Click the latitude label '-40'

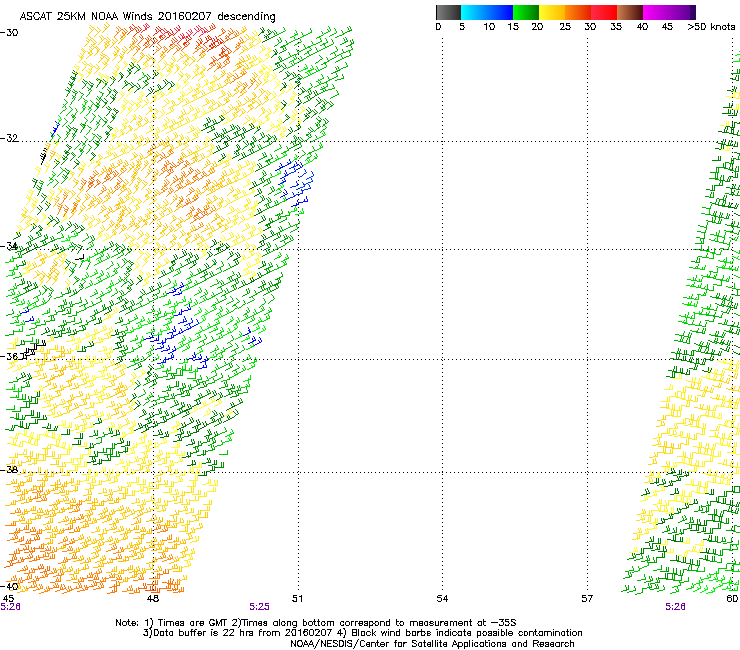9,586
